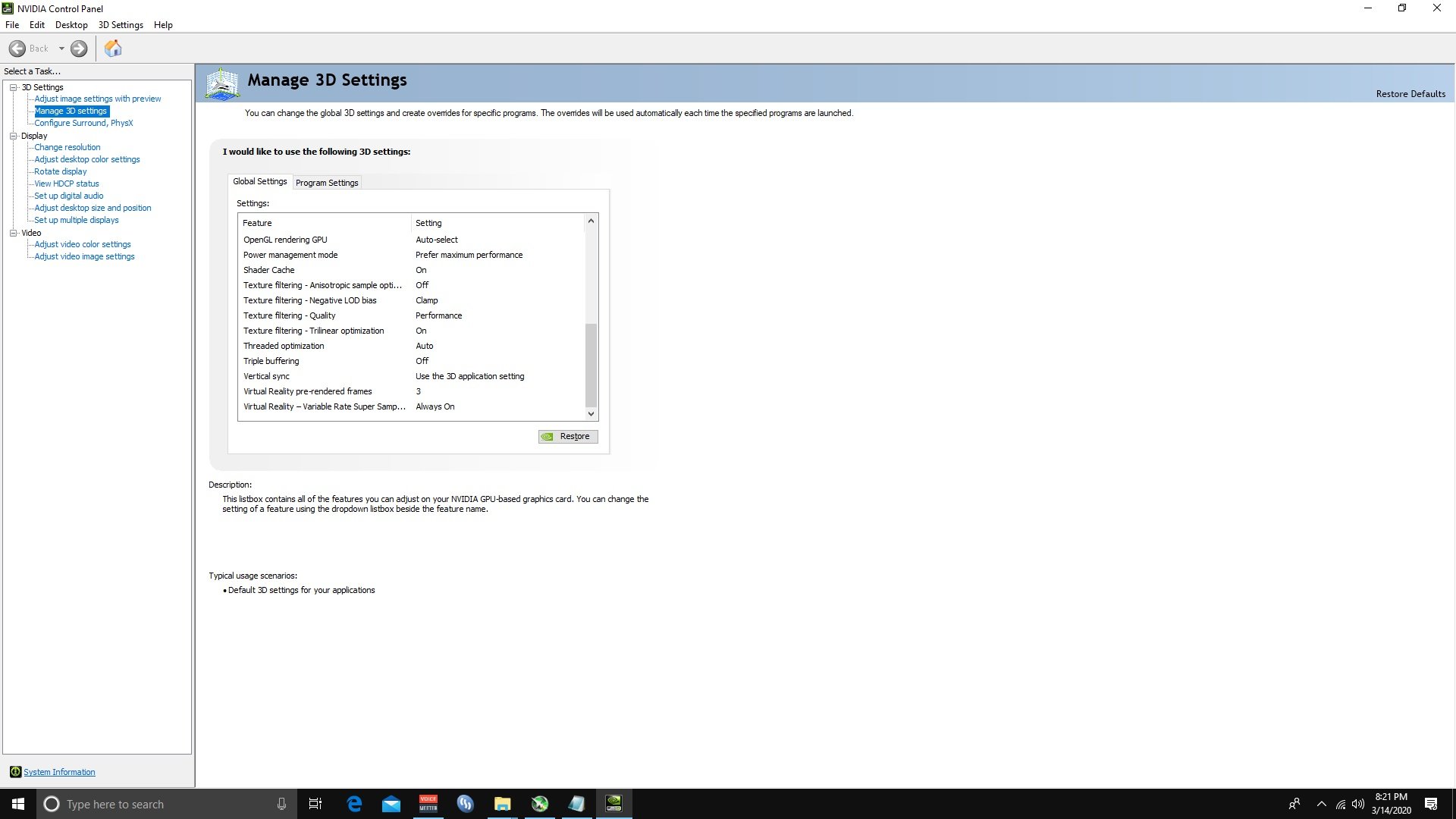Image resolution: width=1456 pixels, height=819 pixels.
Task: Open Configure Surround, PhysX
Action: 83,123
